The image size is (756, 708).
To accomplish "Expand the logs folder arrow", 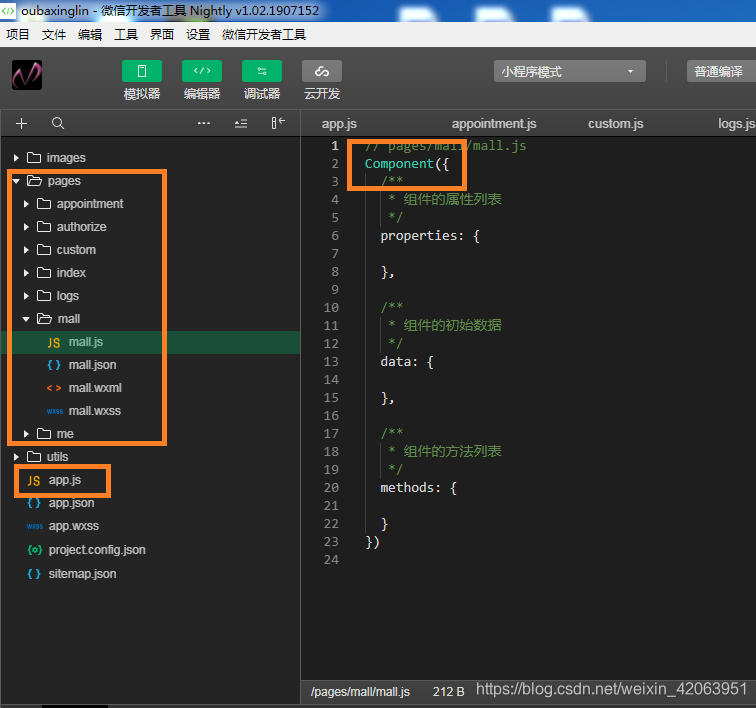I will point(26,296).
